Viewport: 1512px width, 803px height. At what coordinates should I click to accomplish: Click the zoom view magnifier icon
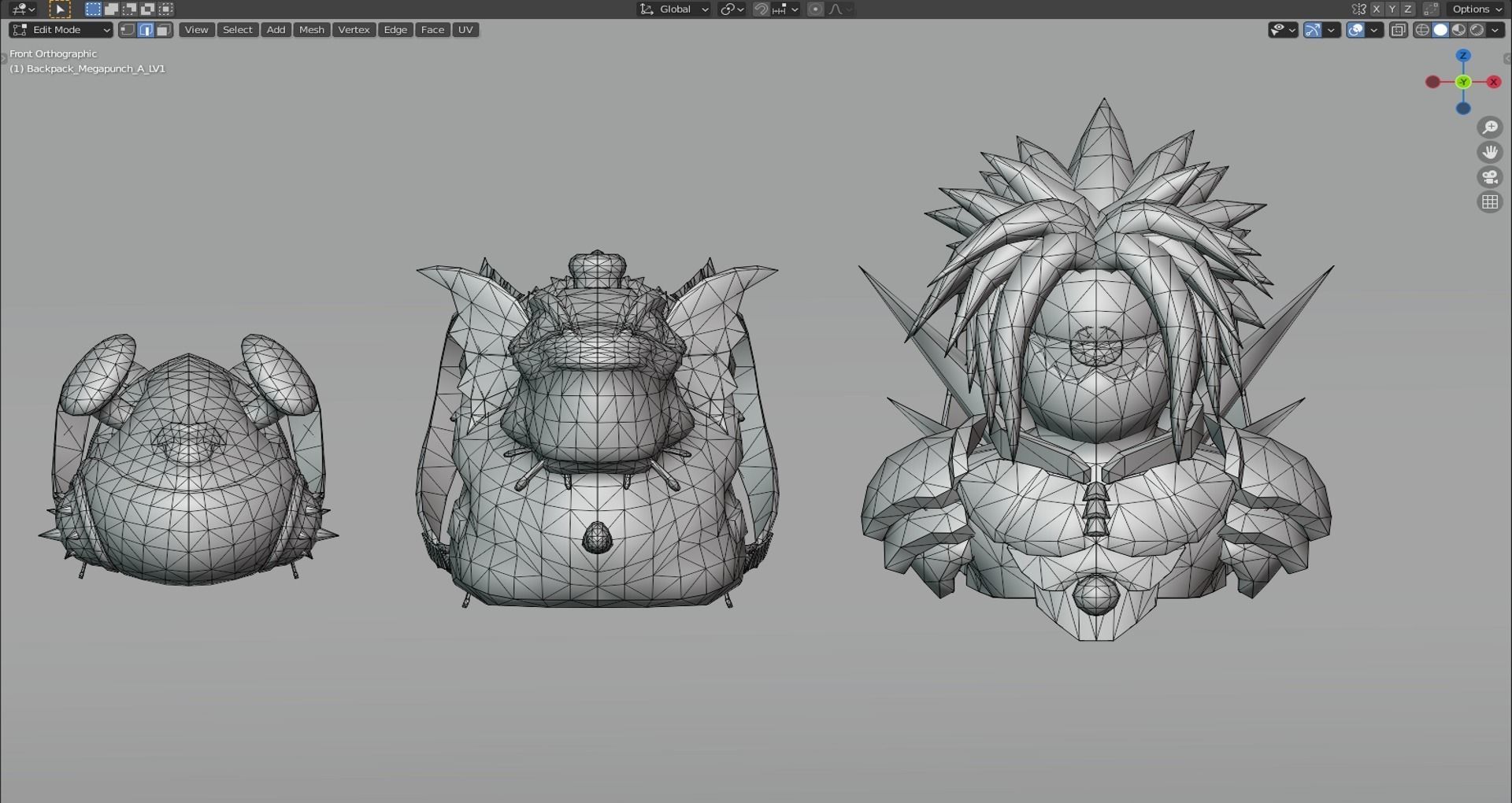[x=1490, y=128]
